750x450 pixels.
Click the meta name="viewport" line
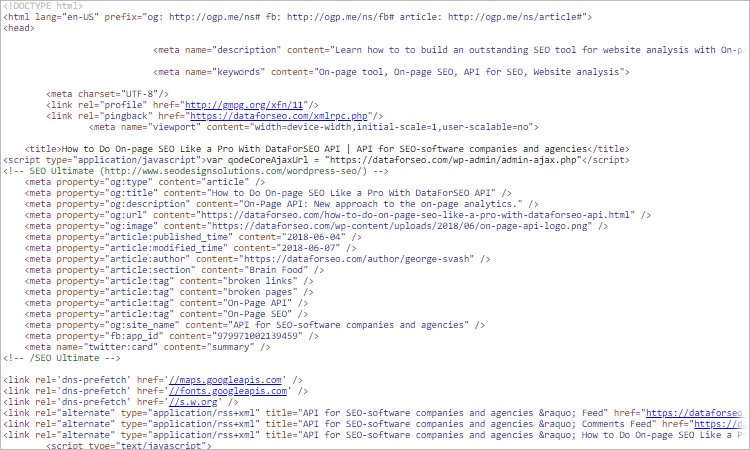(314, 127)
